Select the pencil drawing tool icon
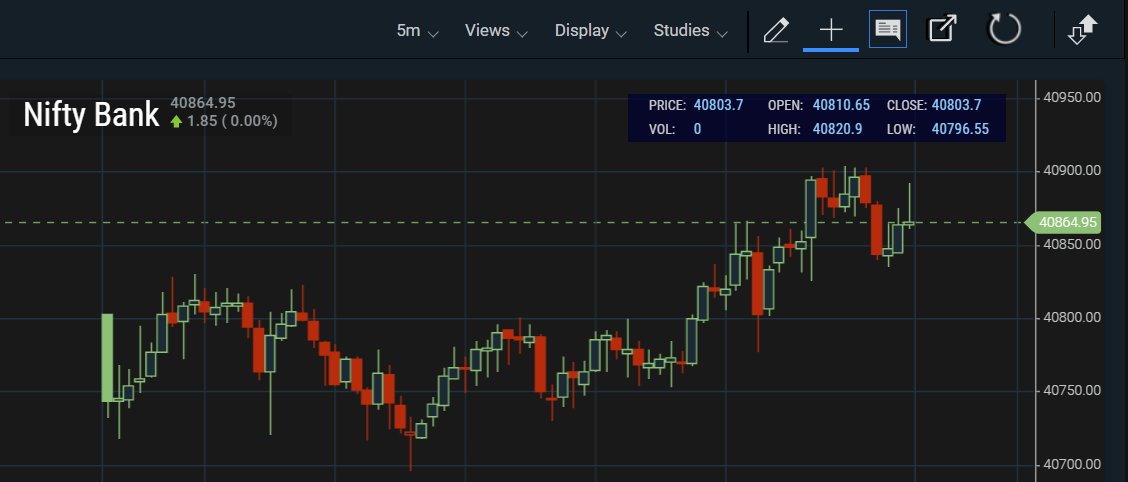Image resolution: width=1128 pixels, height=482 pixels. coord(776,30)
